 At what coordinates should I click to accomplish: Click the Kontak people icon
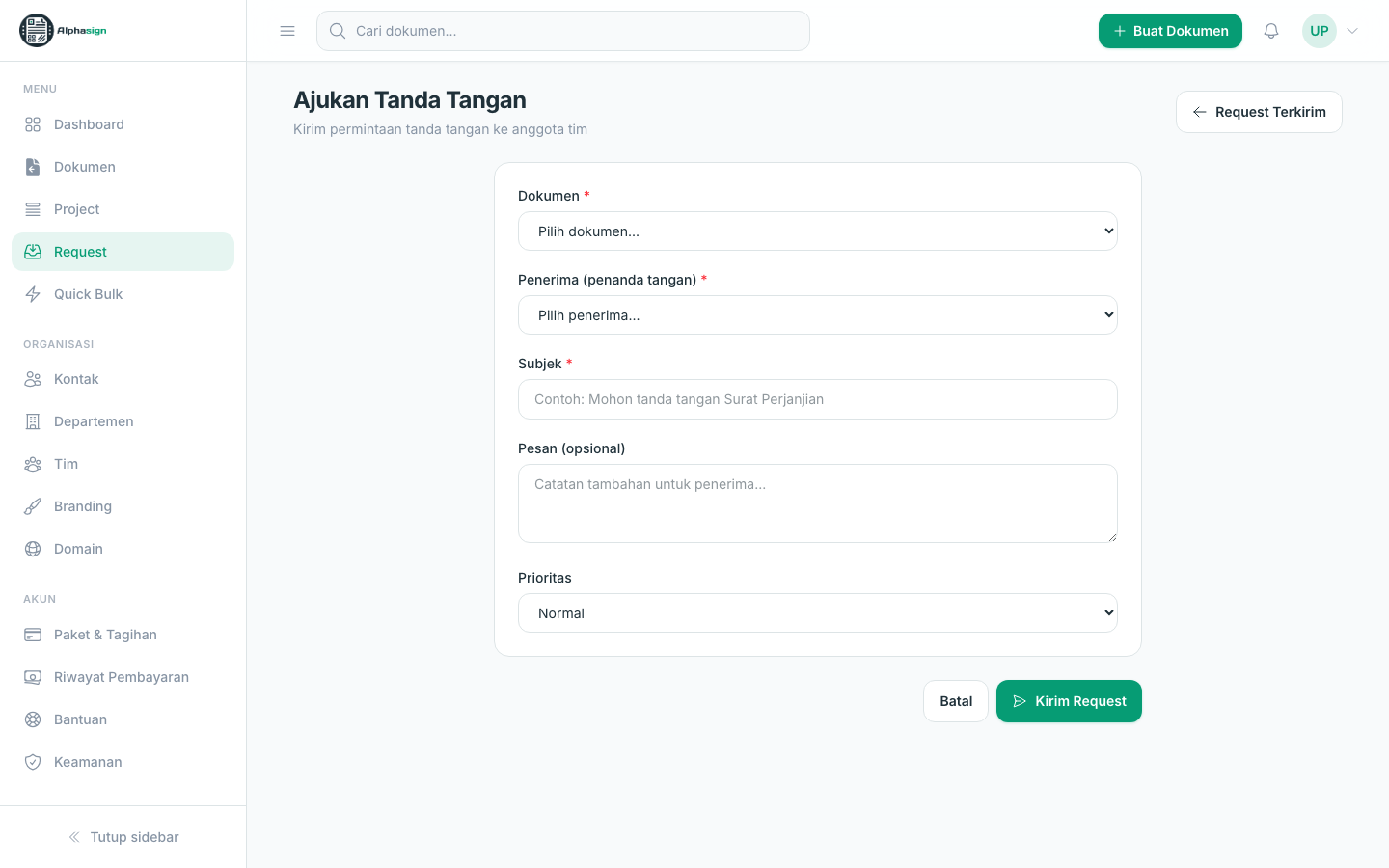pyautogui.click(x=33, y=379)
